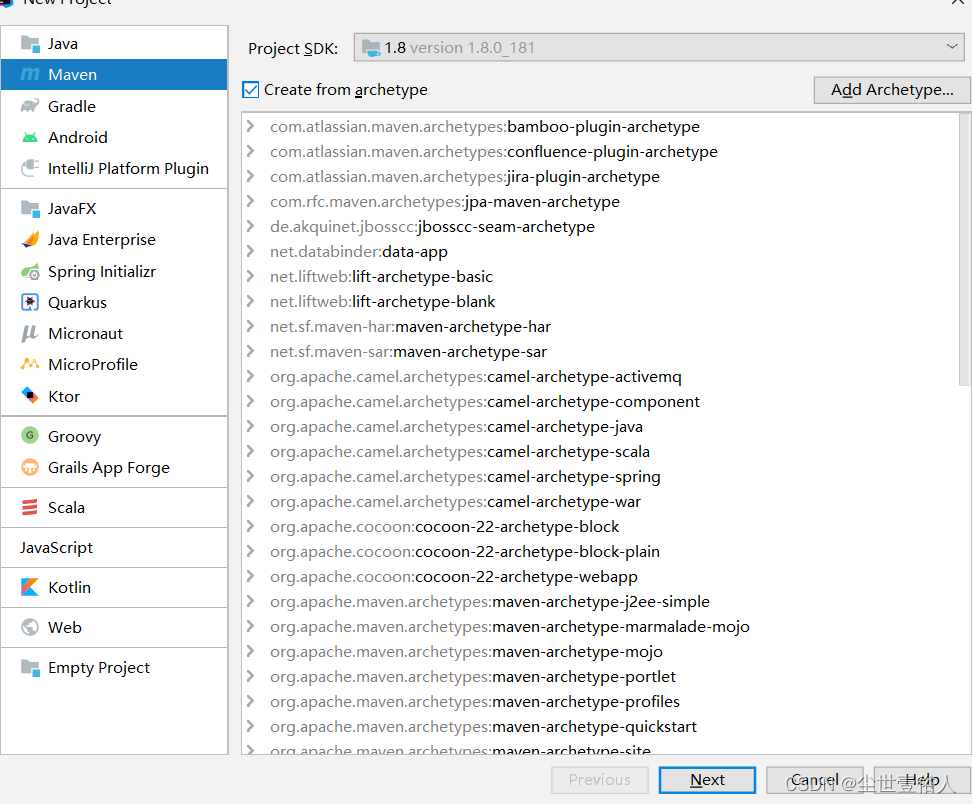972x804 pixels.
Task: Click the Gradle elephant icon
Action: tap(30, 106)
